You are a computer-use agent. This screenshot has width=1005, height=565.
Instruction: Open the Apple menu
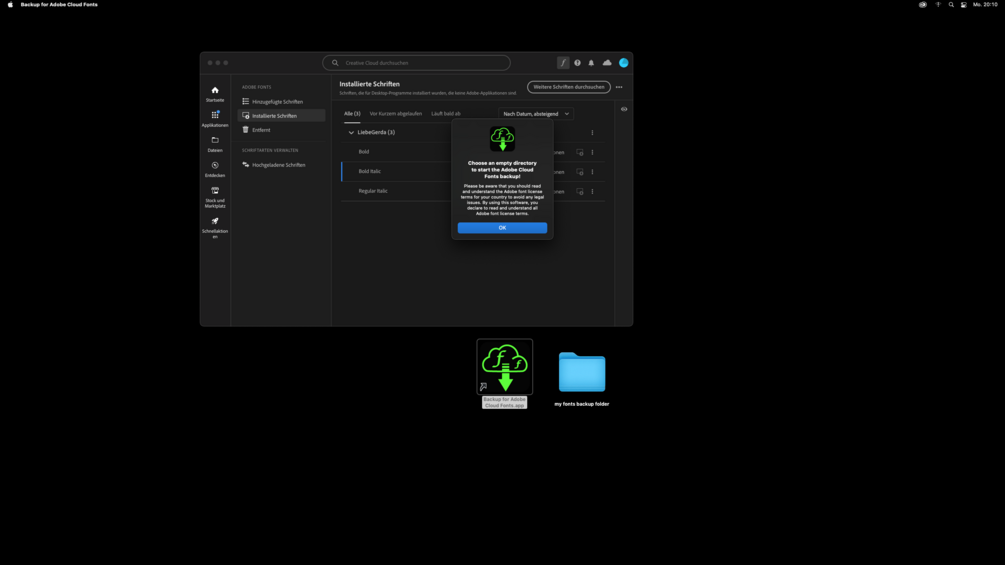click(x=10, y=4)
